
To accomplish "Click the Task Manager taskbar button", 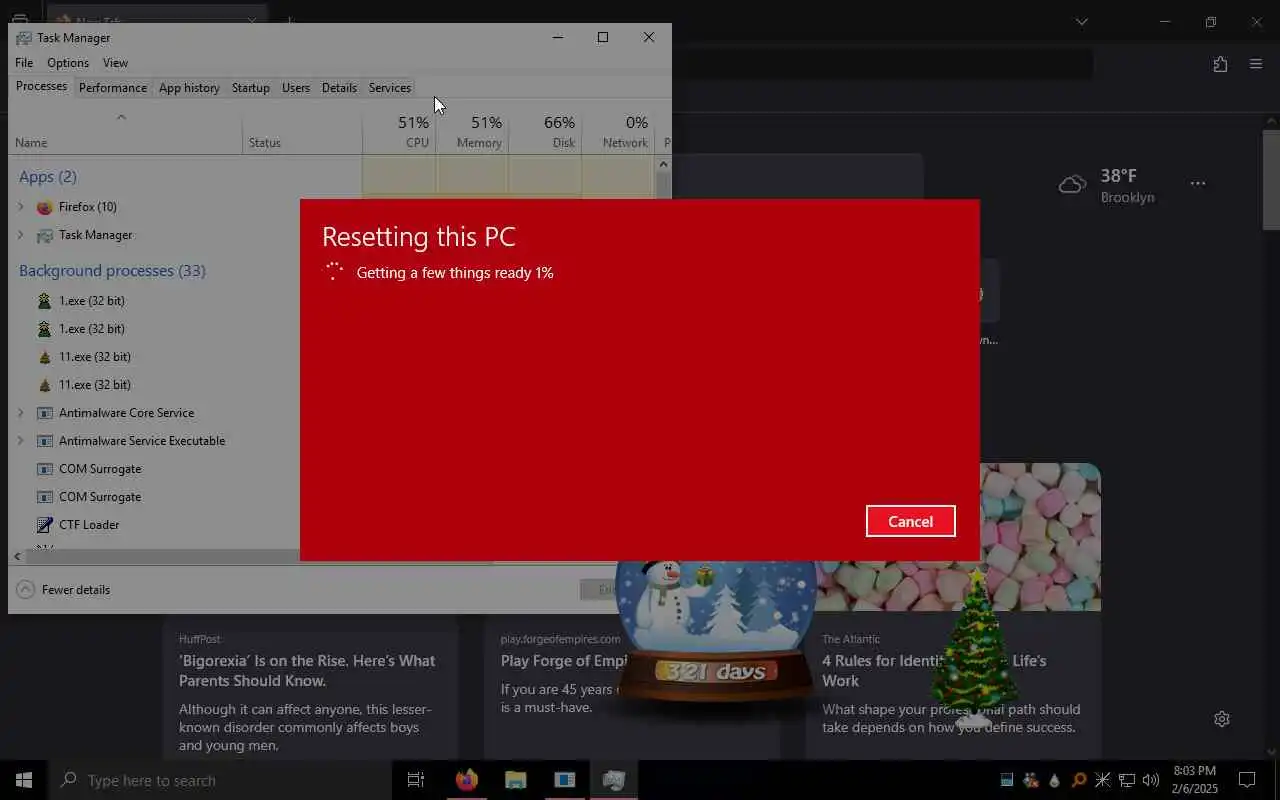I will 614,780.
